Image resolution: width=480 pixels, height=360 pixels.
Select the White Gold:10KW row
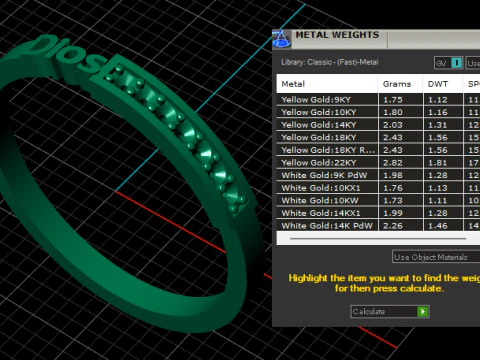point(378,200)
